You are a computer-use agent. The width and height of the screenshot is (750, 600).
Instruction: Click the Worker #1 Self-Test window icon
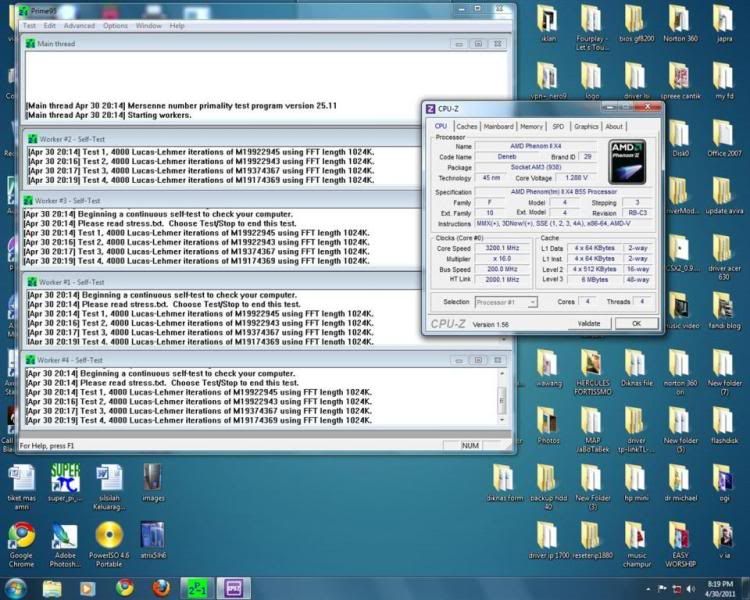coord(33,282)
